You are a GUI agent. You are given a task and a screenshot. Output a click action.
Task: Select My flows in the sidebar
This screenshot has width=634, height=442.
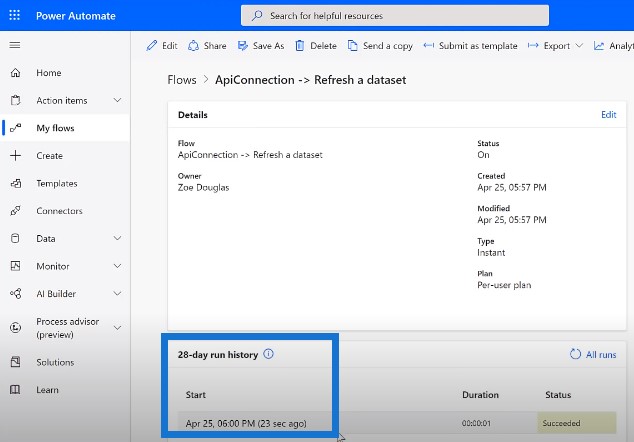pos(66,128)
